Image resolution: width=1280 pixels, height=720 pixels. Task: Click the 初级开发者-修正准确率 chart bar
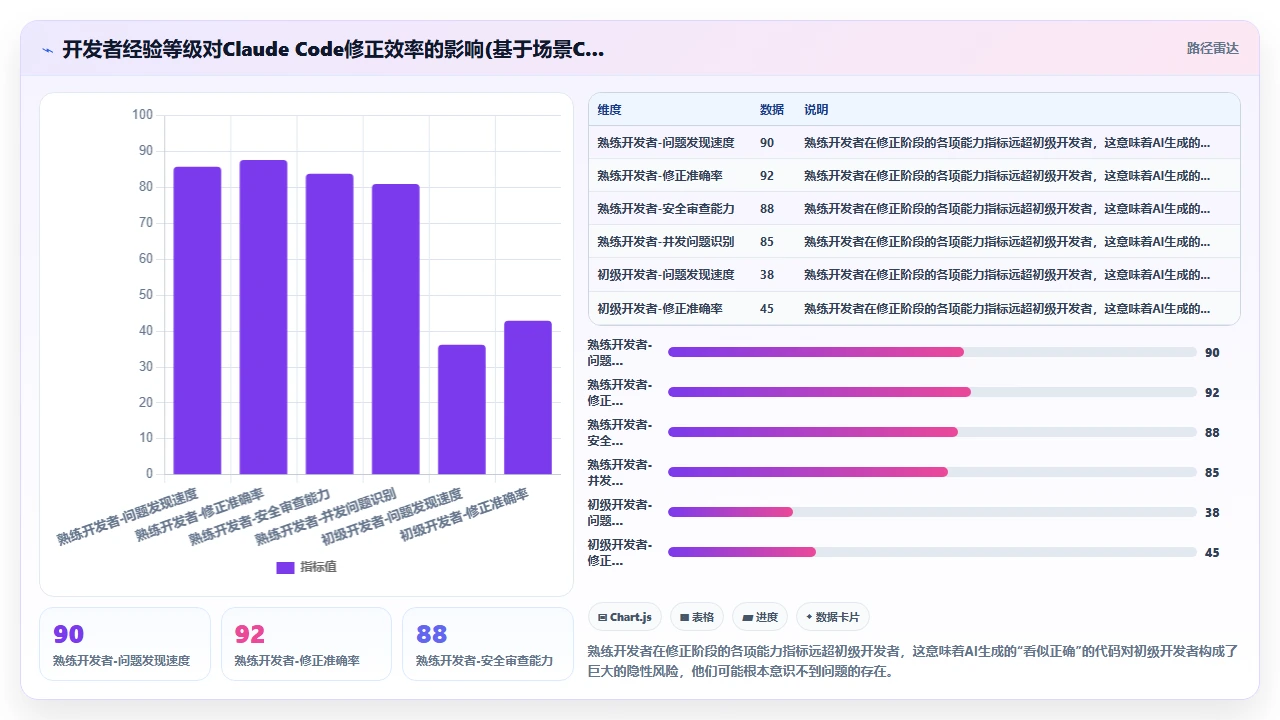tap(528, 397)
